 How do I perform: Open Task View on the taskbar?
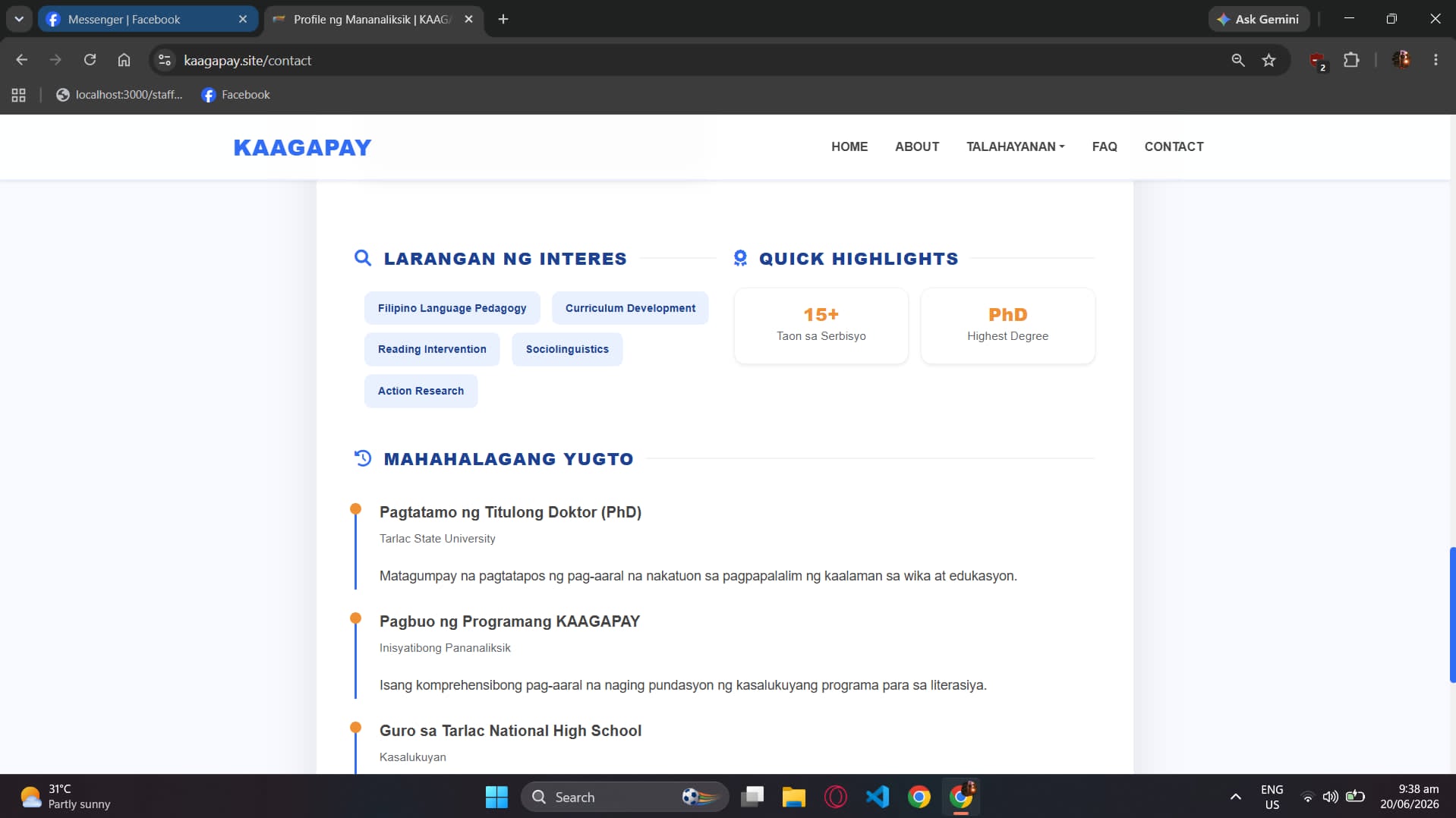(752, 797)
